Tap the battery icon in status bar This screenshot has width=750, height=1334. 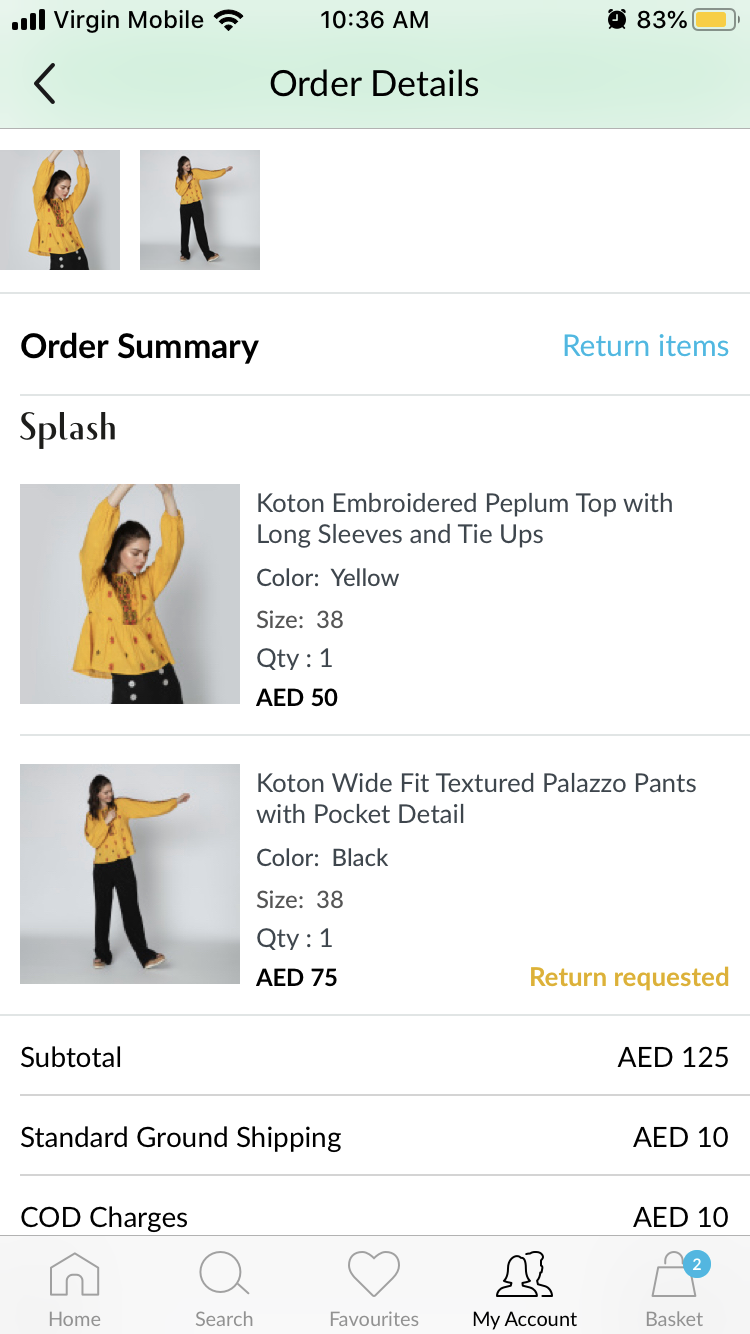pyautogui.click(x=714, y=20)
